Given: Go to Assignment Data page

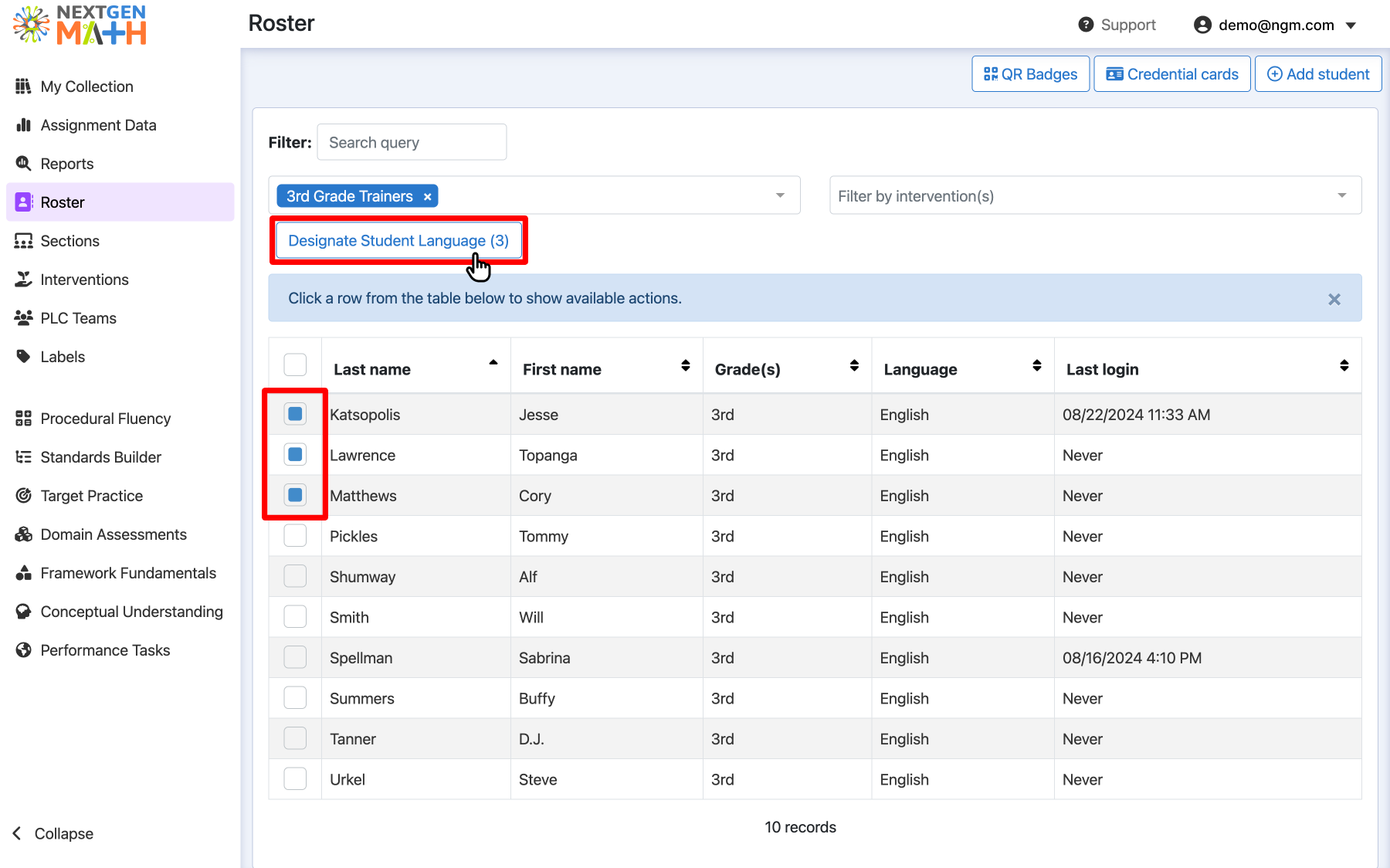Looking at the screenshot, I should tap(120, 125).
